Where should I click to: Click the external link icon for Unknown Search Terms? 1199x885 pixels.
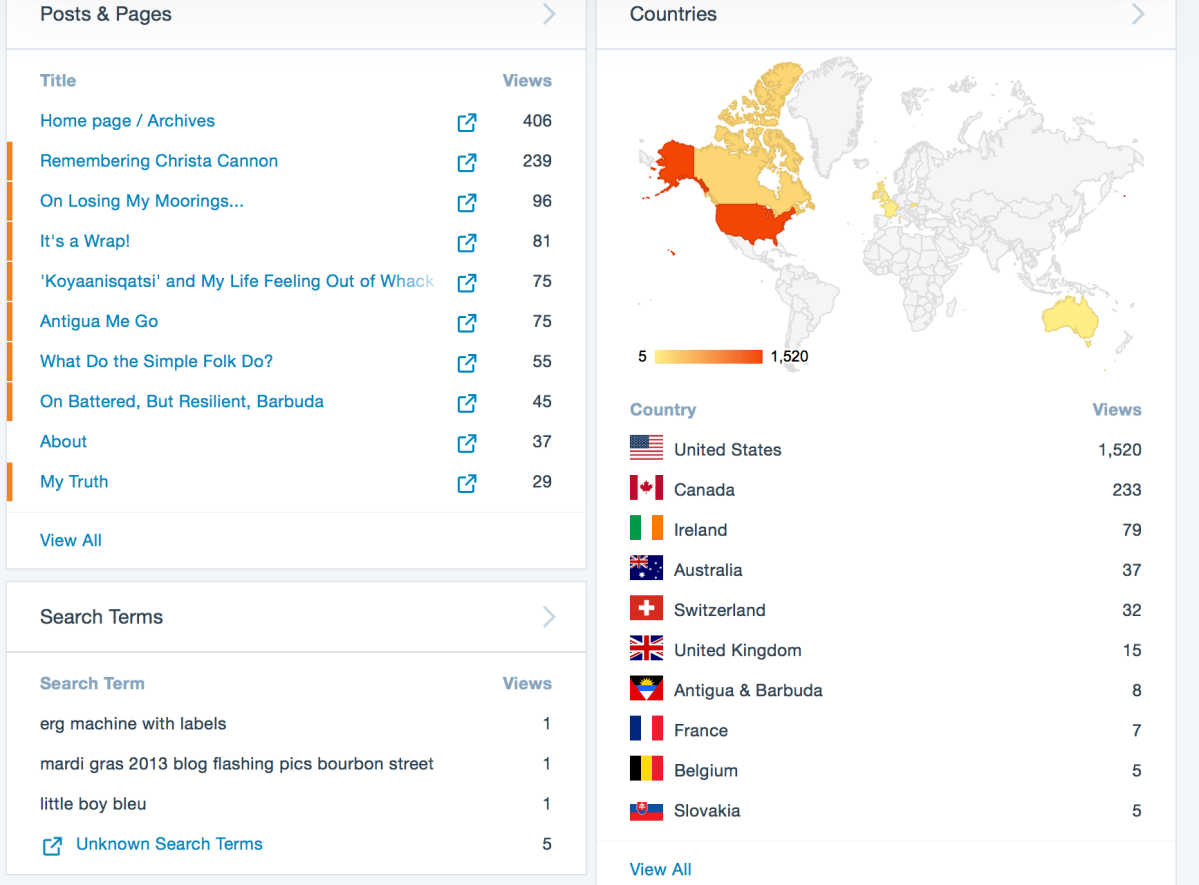[52, 845]
